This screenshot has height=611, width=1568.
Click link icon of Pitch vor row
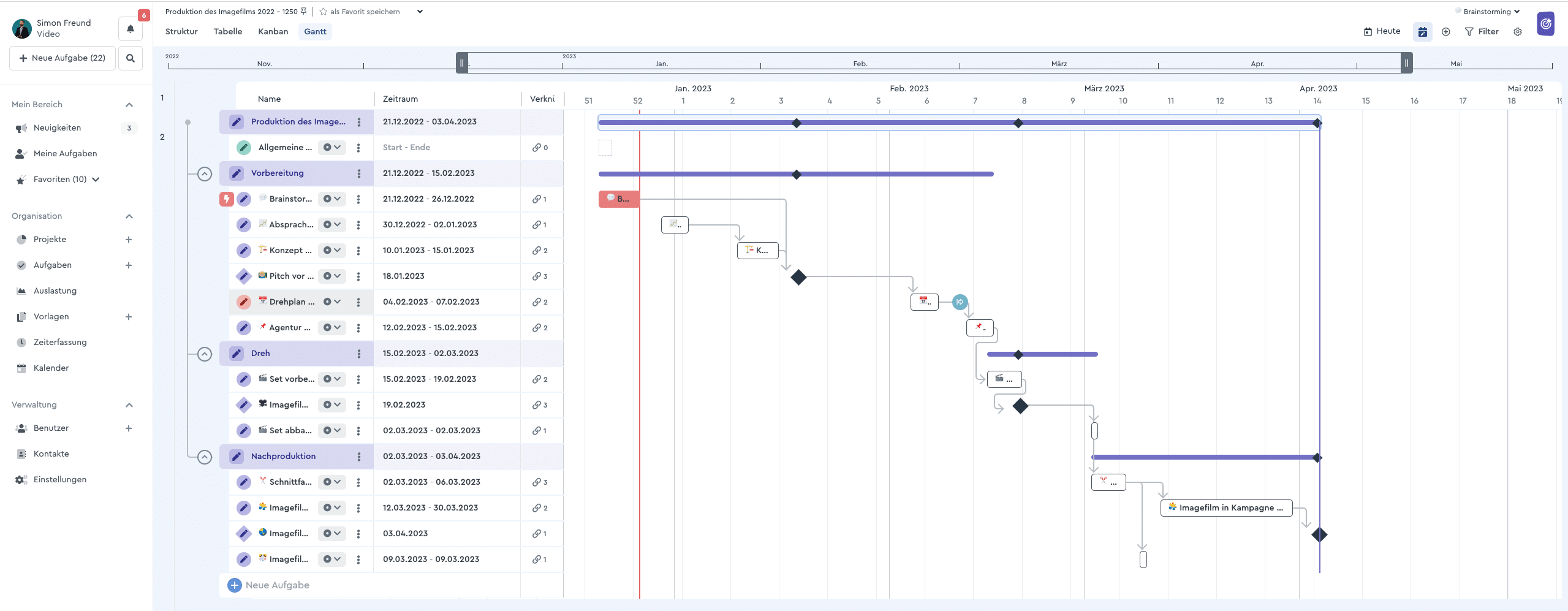[x=537, y=276]
